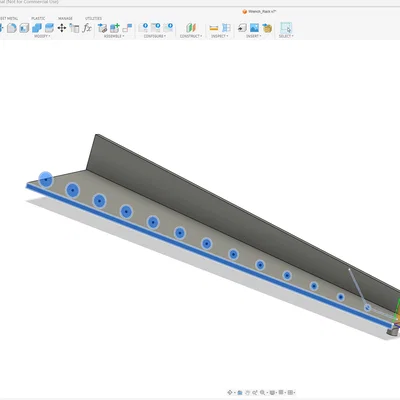Screen dimensions: 400x400
Task: Click the Look At icon
Action: point(239,392)
